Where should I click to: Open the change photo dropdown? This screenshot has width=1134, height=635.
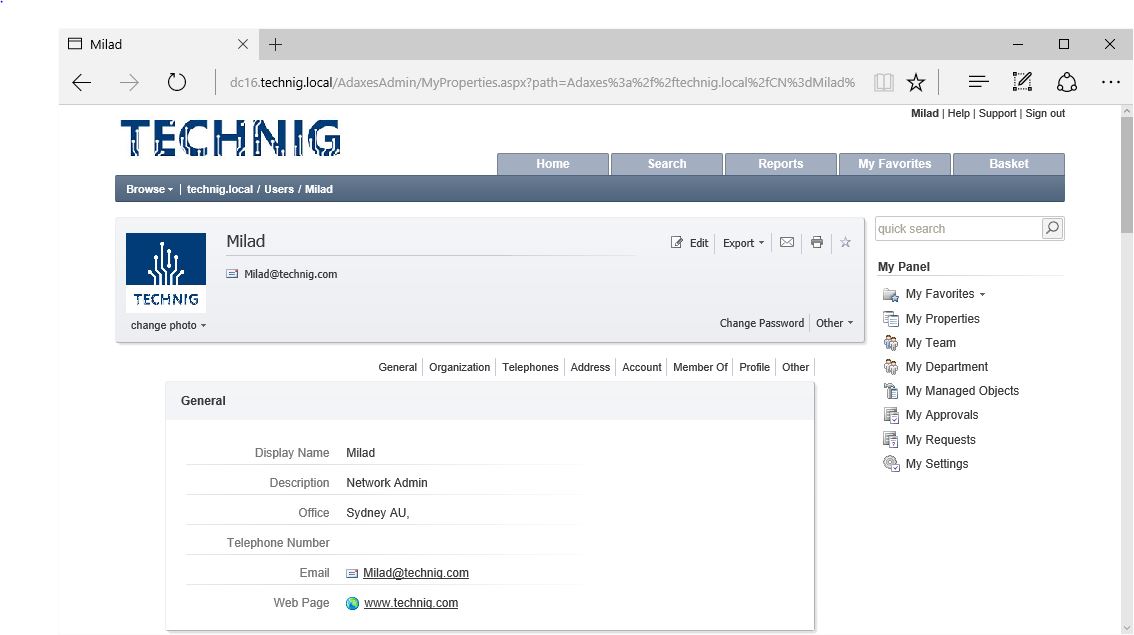[x=169, y=325]
